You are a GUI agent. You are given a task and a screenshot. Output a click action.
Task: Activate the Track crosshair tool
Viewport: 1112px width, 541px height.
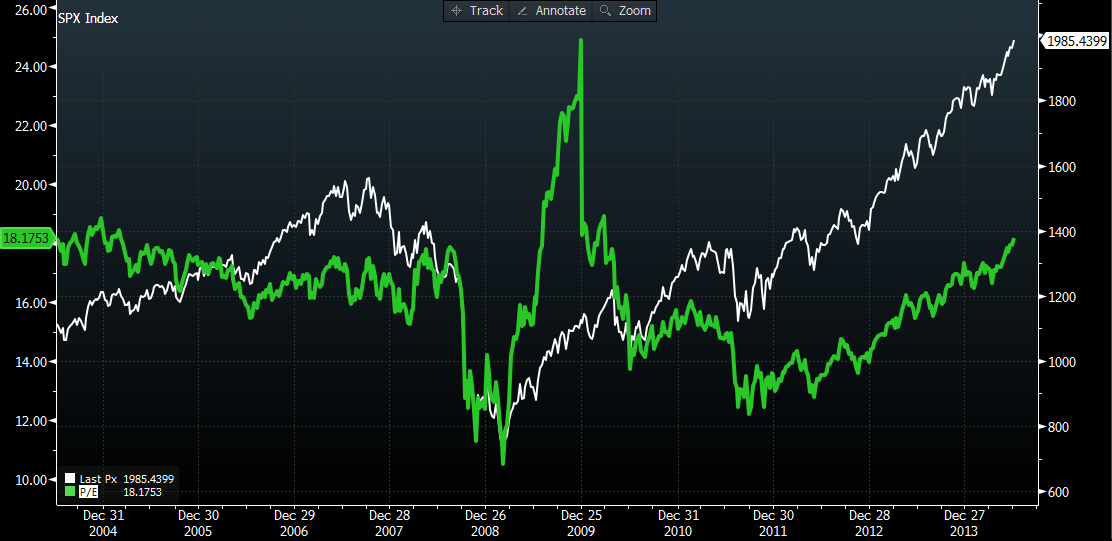tap(477, 11)
